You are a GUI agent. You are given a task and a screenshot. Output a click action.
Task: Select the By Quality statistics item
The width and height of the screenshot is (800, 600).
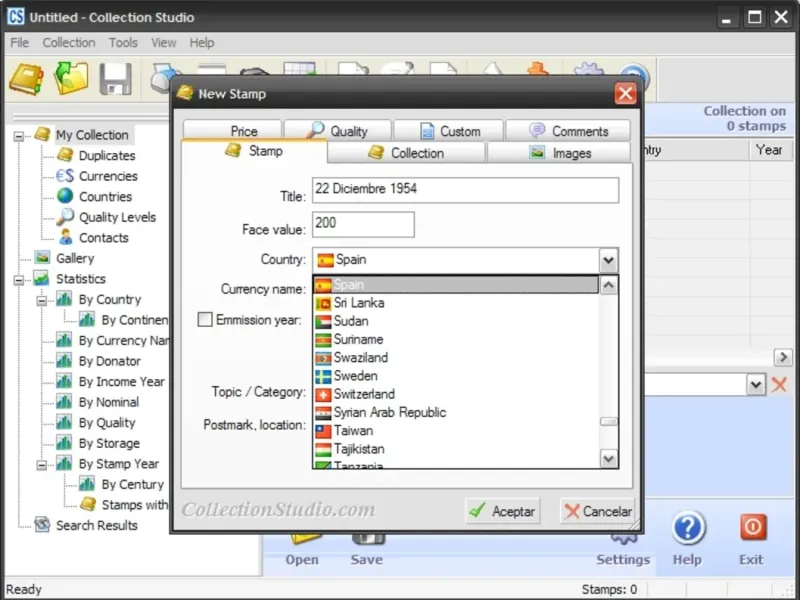pyautogui.click(x=107, y=422)
